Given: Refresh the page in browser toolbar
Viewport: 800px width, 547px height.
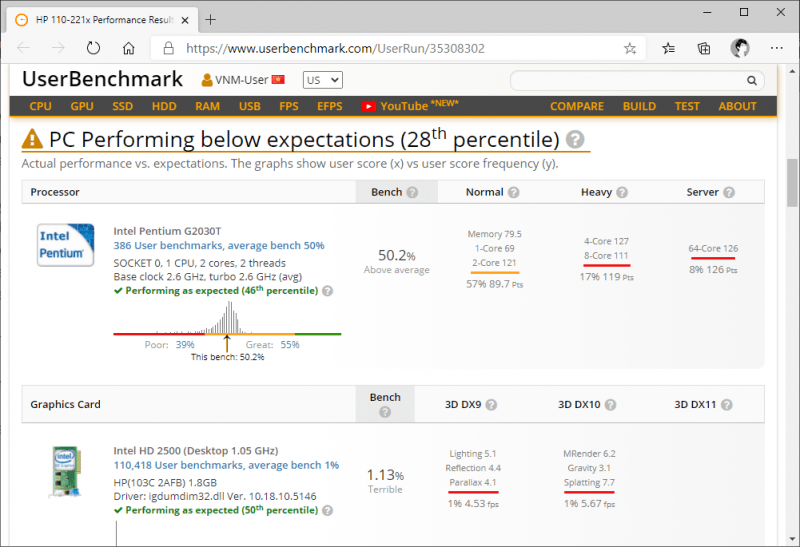Looking at the screenshot, I should (x=93, y=47).
